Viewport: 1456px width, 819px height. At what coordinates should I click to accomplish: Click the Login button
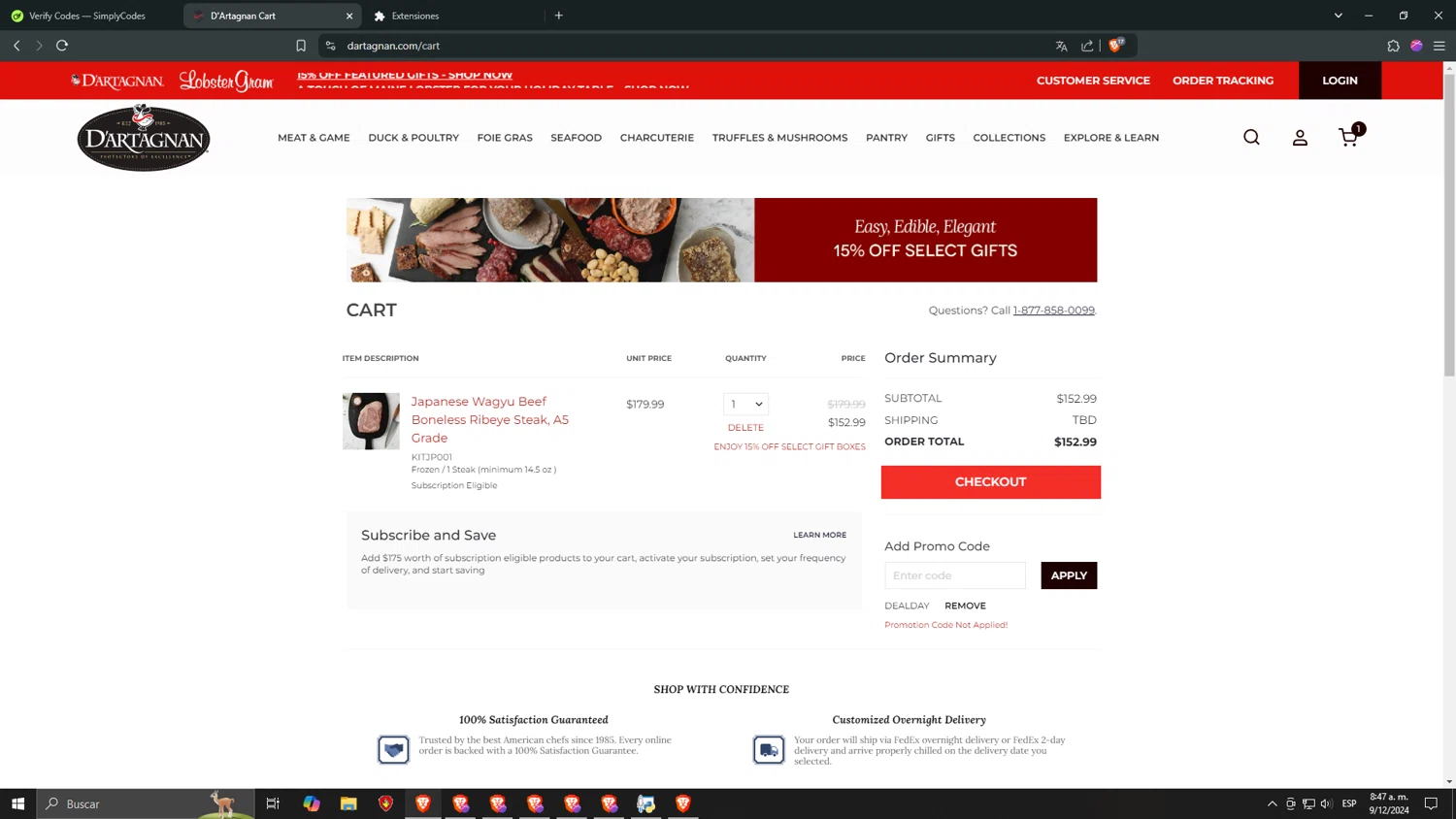1340,81
